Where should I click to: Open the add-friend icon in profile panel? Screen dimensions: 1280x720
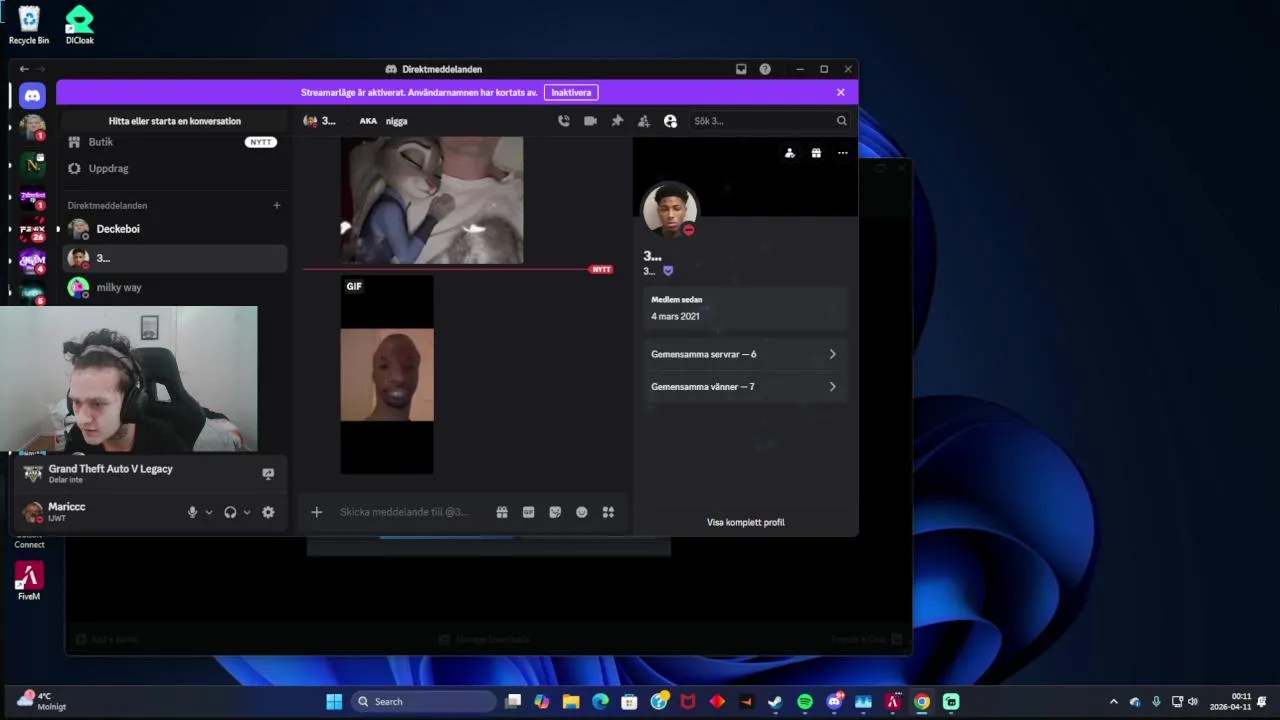(789, 153)
